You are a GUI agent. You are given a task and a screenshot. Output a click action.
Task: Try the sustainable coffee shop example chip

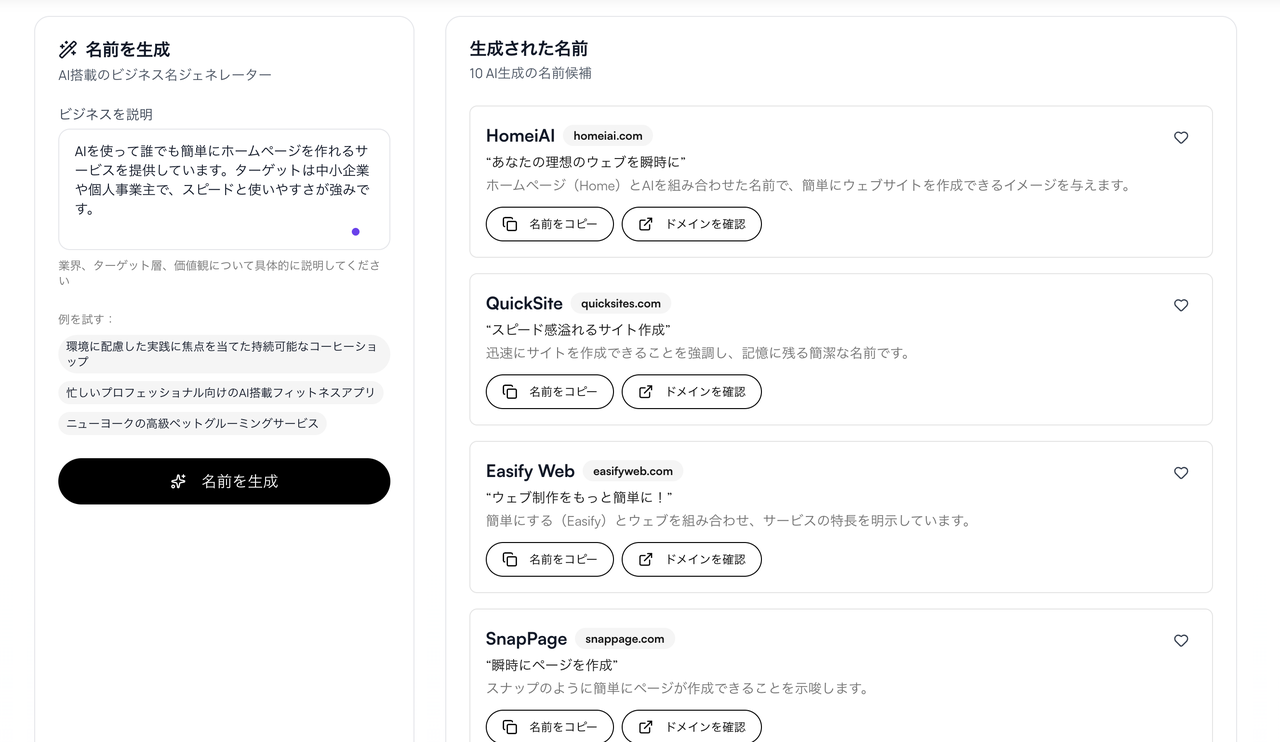[224, 354]
